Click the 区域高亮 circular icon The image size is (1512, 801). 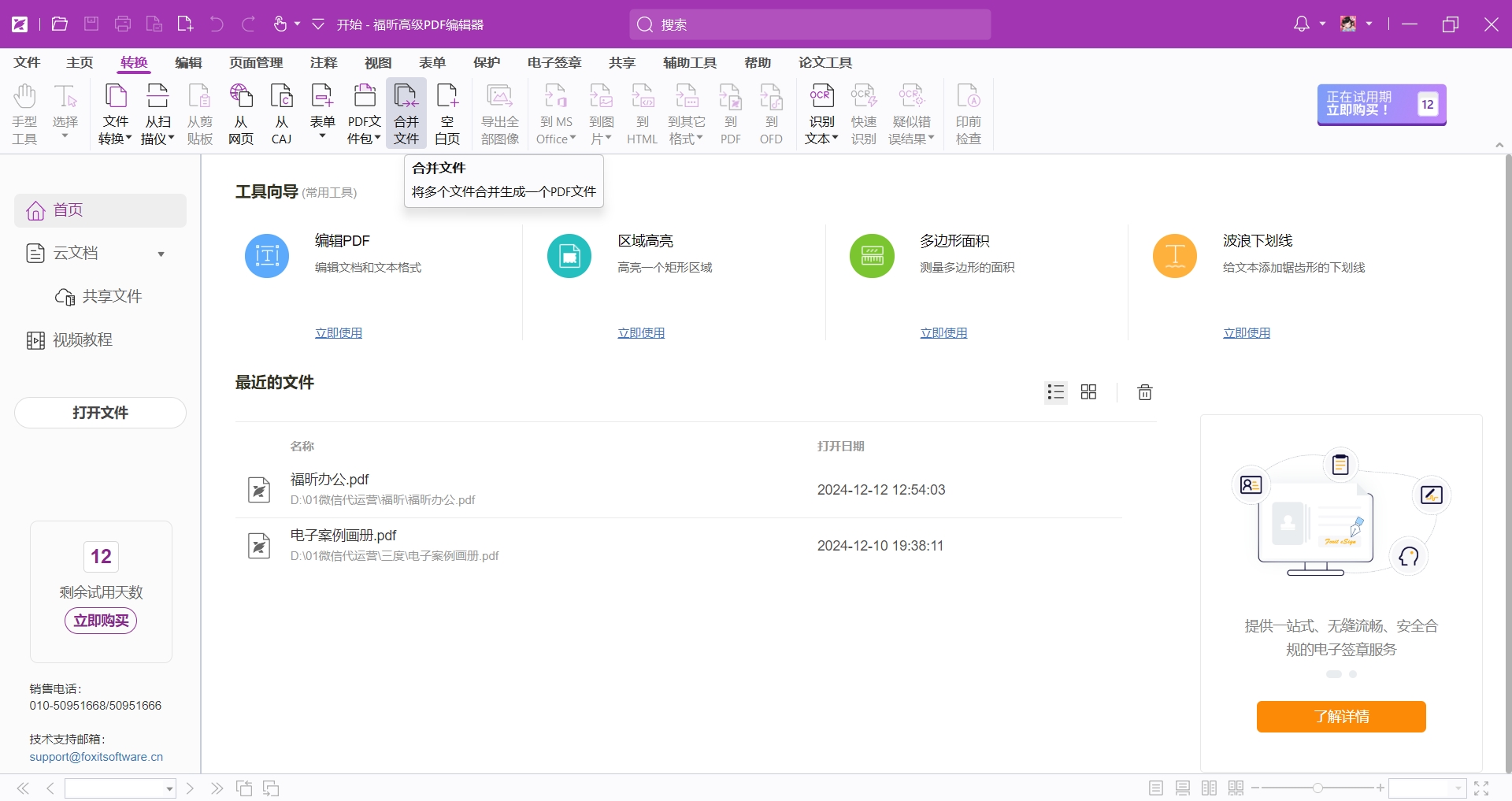pyautogui.click(x=569, y=256)
